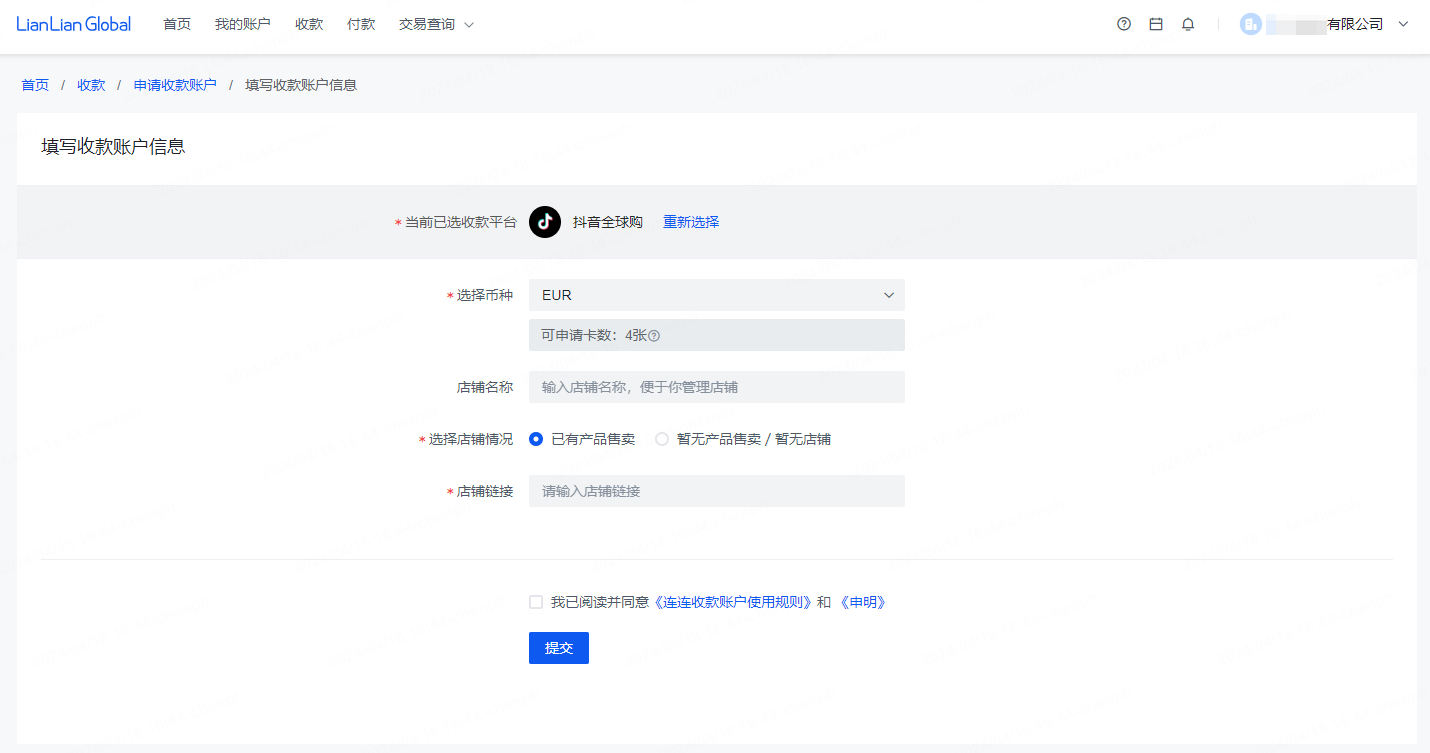Click the 申请收款账户 breadcrumb link
Screen dimensions: 1430x753
[175, 85]
